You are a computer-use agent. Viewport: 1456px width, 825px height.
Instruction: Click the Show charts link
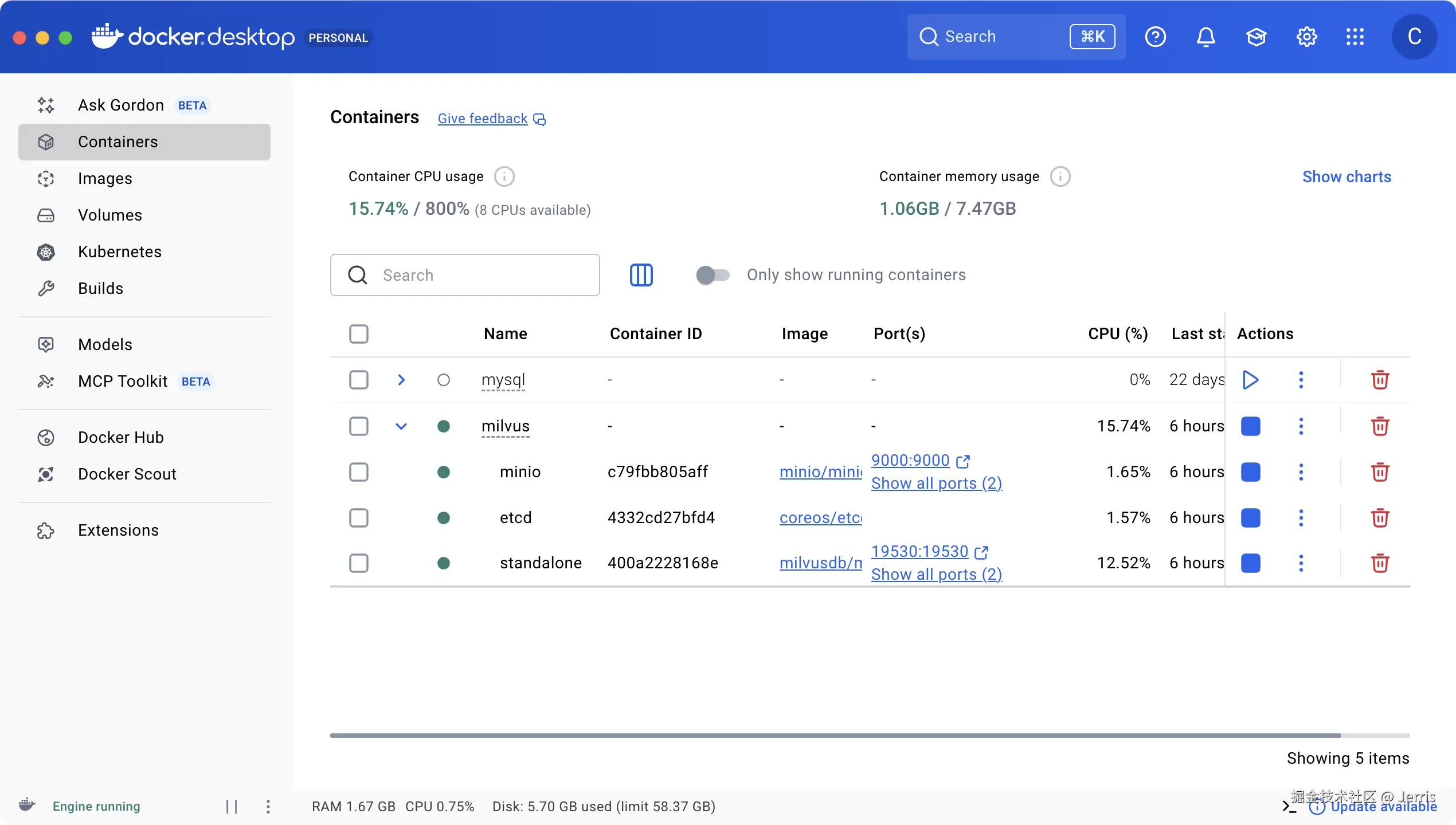pyautogui.click(x=1346, y=176)
